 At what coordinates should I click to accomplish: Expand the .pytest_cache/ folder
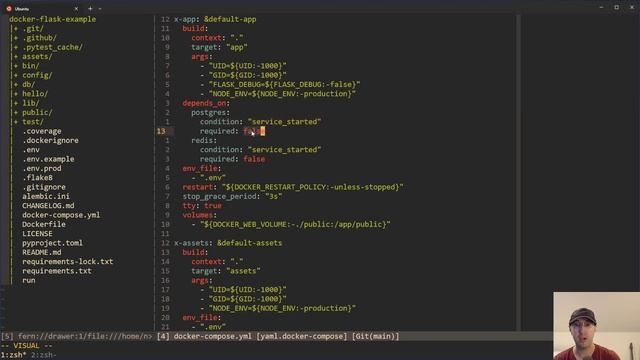pos(52,47)
